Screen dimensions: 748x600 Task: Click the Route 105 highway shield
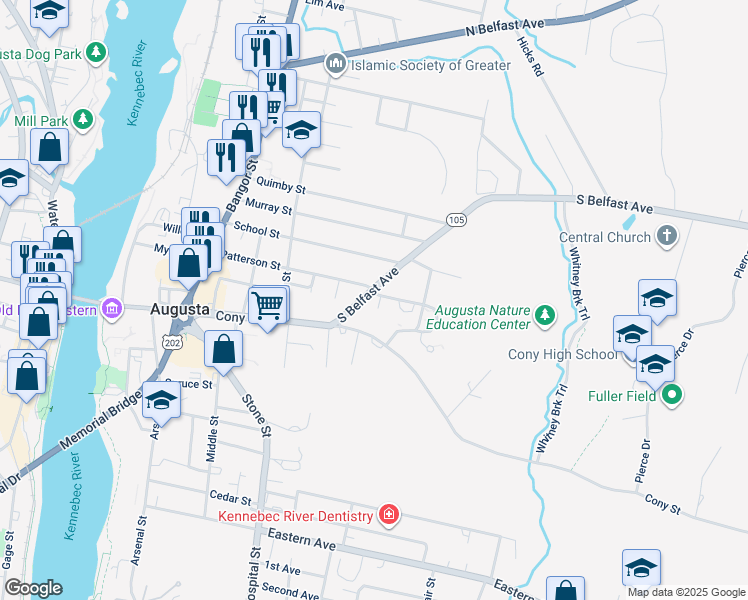tap(457, 220)
